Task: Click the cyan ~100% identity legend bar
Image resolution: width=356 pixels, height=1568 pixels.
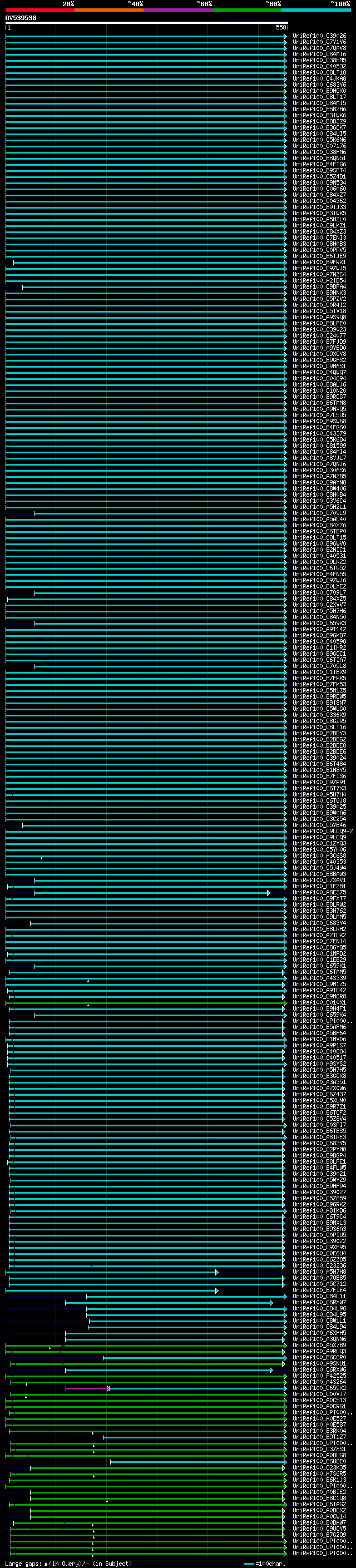Action: (316, 10)
